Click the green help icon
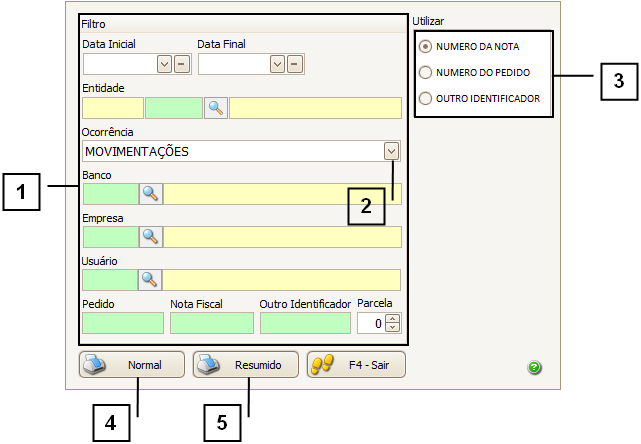 click(x=534, y=368)
